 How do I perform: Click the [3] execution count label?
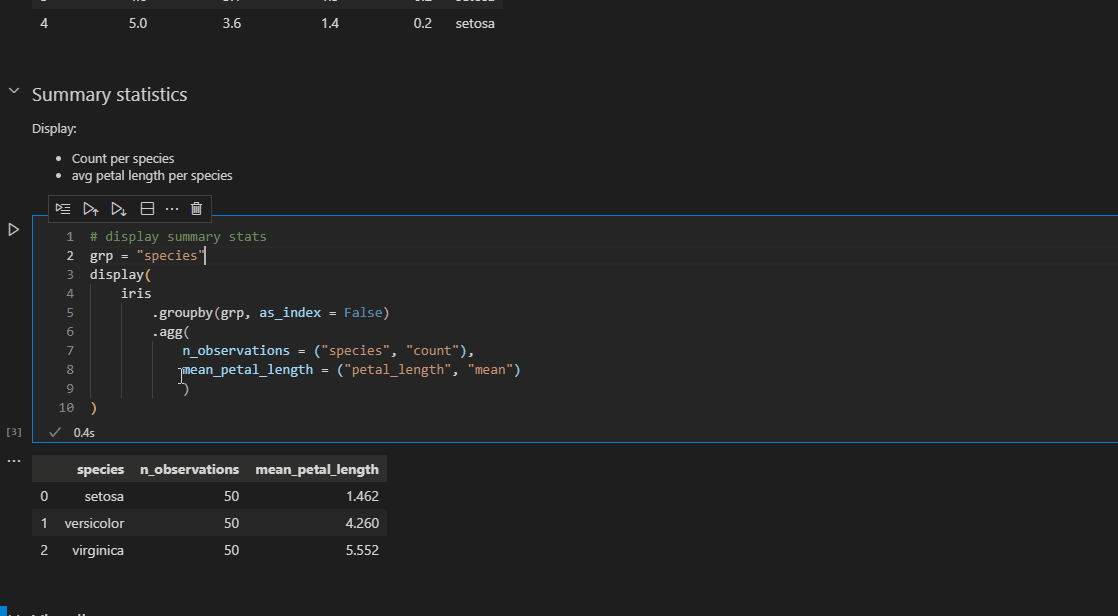coord(13,432)
